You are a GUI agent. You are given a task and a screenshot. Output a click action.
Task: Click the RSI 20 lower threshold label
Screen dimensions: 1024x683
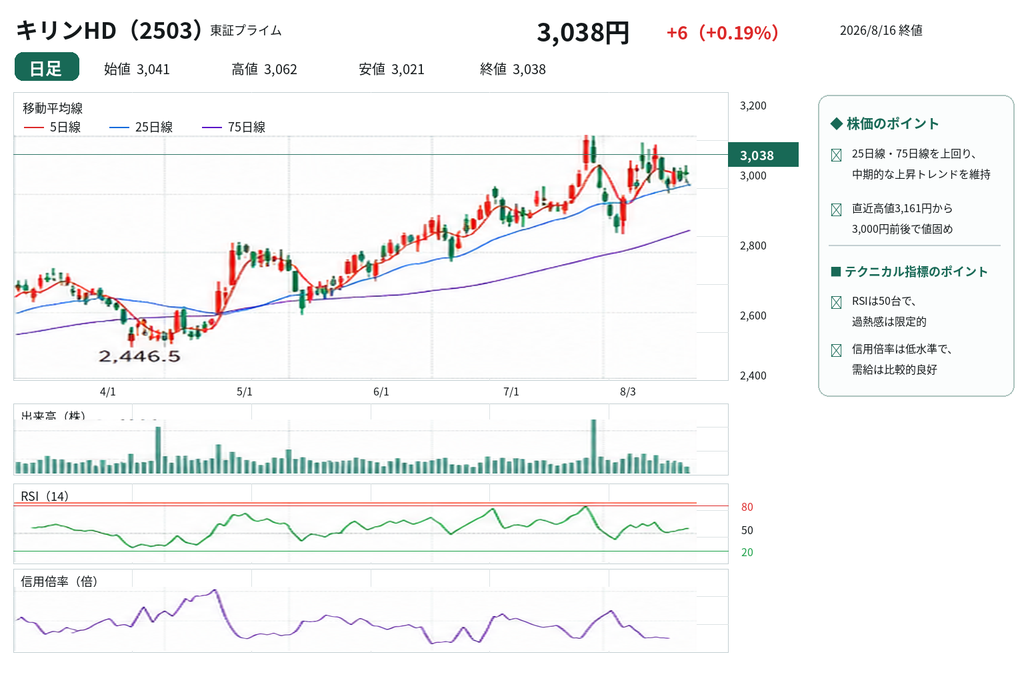[747, 552]
